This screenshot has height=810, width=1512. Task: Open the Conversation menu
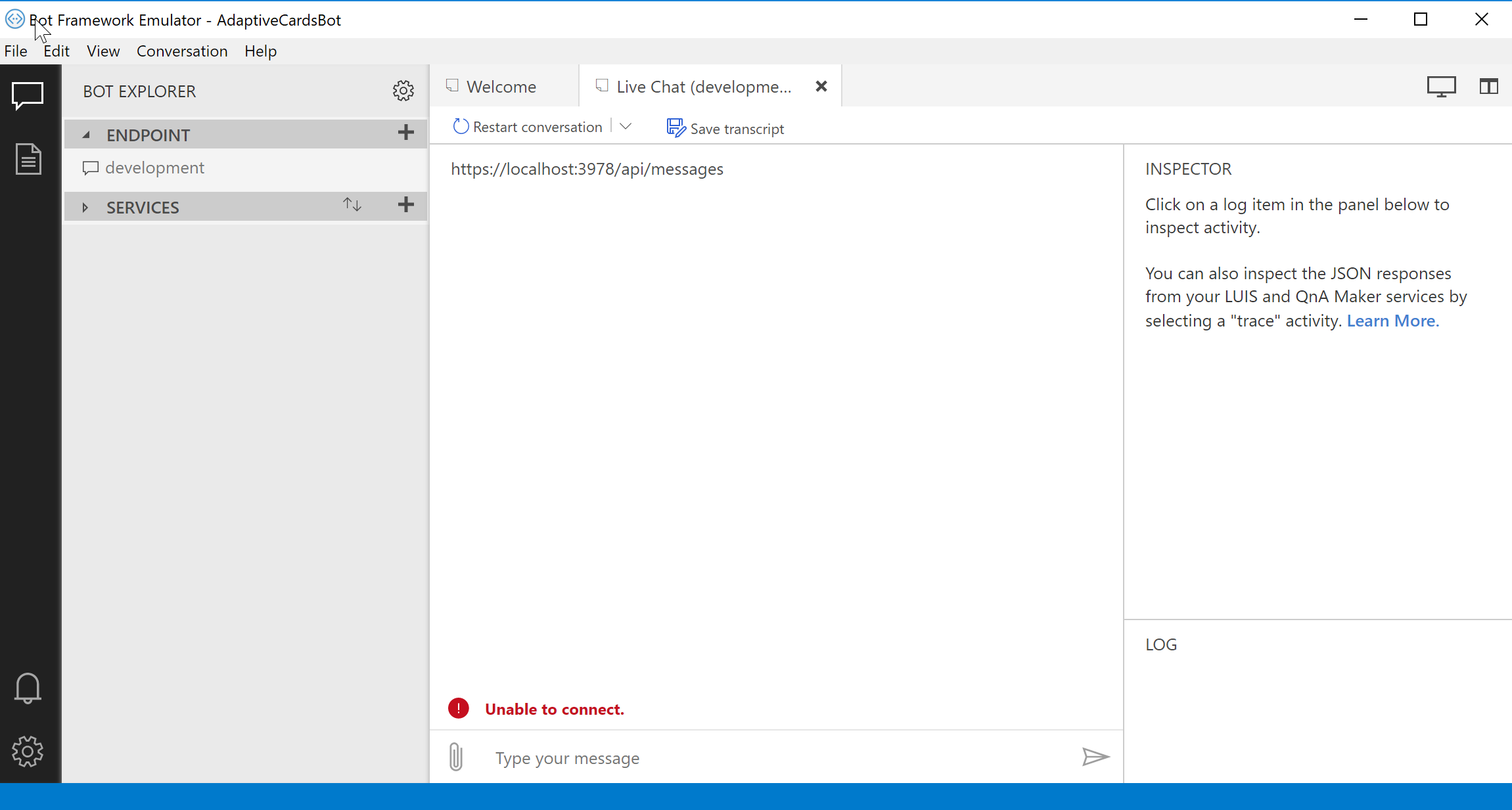click(182, 51)
